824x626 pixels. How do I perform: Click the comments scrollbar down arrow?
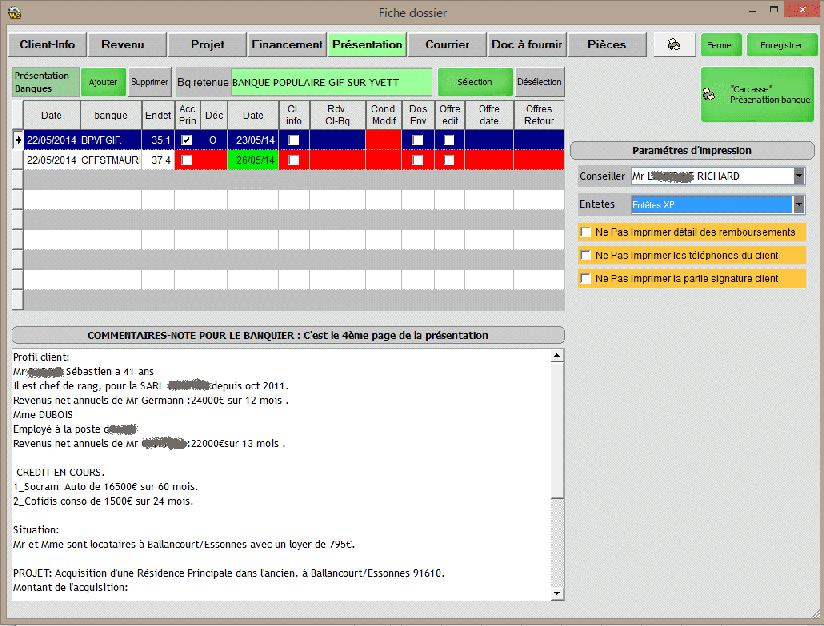[557, 593]
